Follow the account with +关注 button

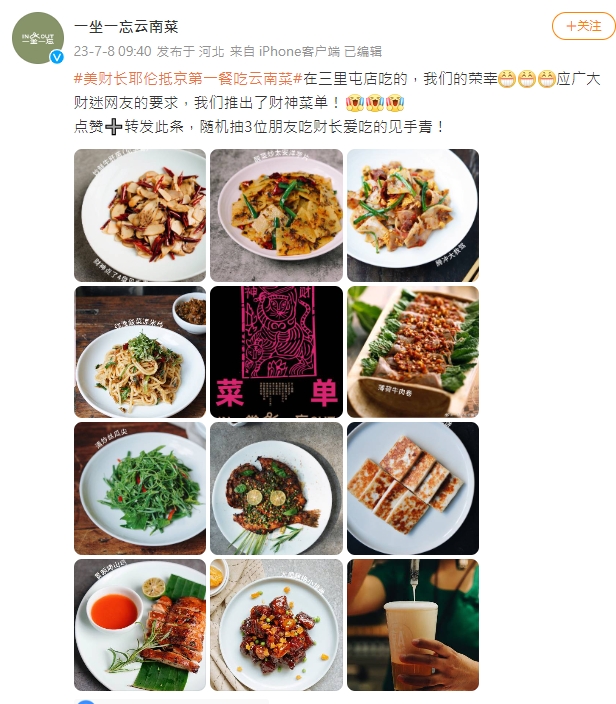tap(584, 26)
